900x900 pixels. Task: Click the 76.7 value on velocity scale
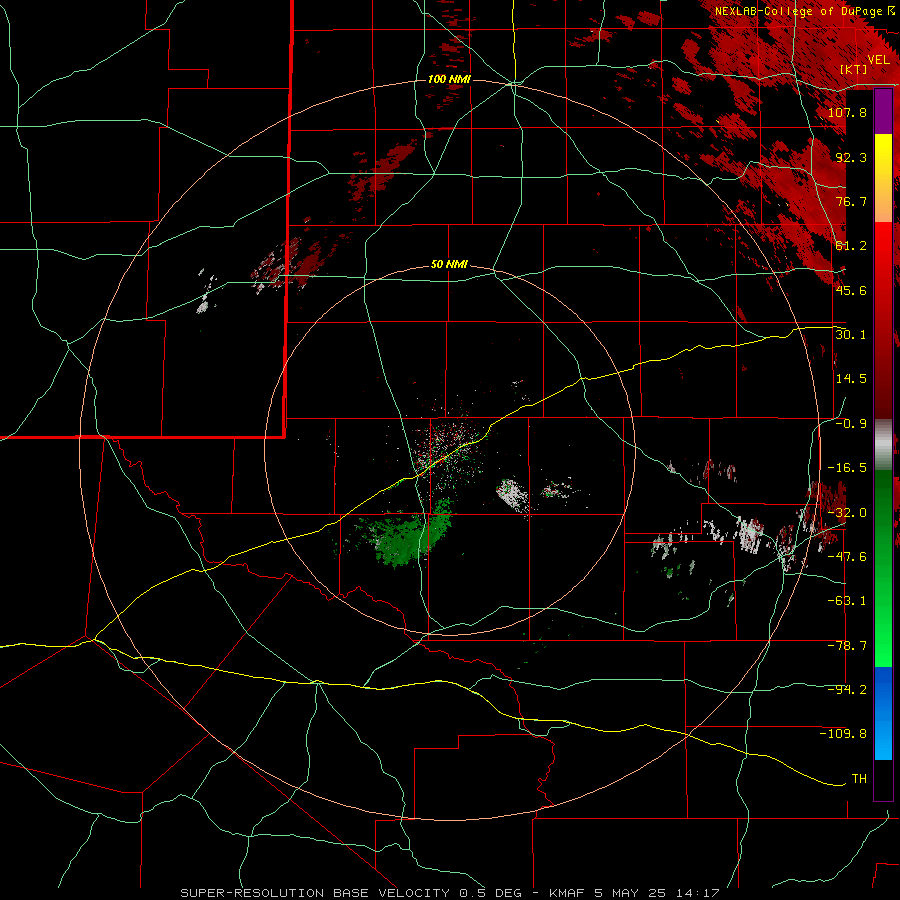click(x=851, y=201)
